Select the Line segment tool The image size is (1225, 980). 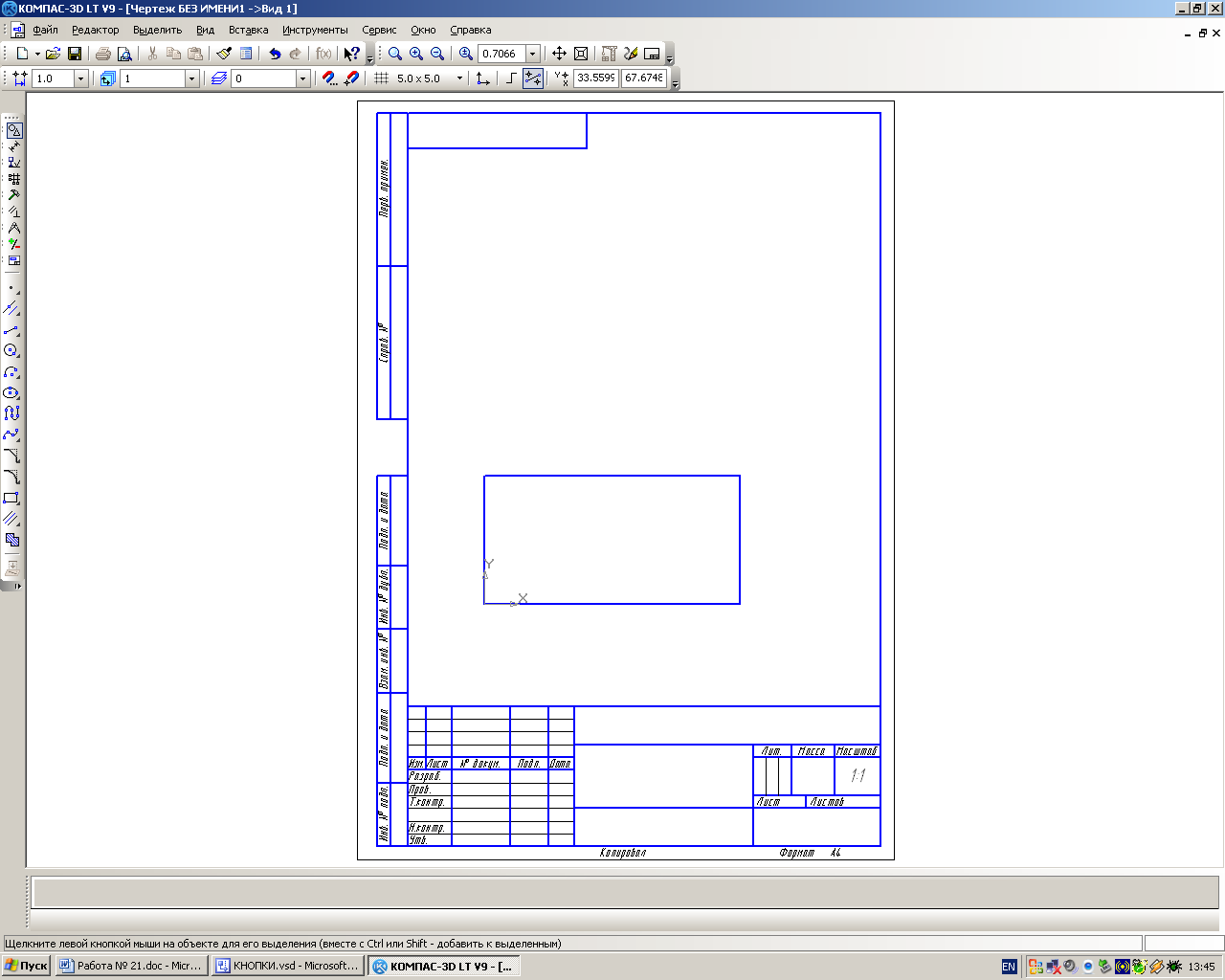coord(12,330)
